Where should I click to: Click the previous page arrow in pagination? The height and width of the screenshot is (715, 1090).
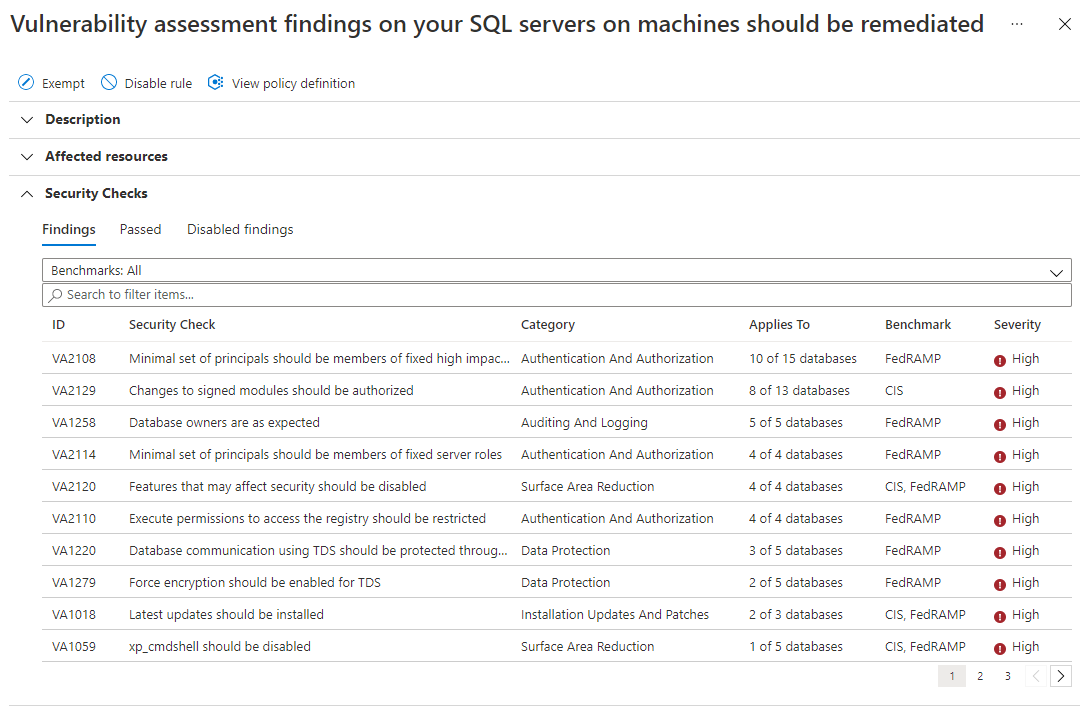pos(1035,676)
